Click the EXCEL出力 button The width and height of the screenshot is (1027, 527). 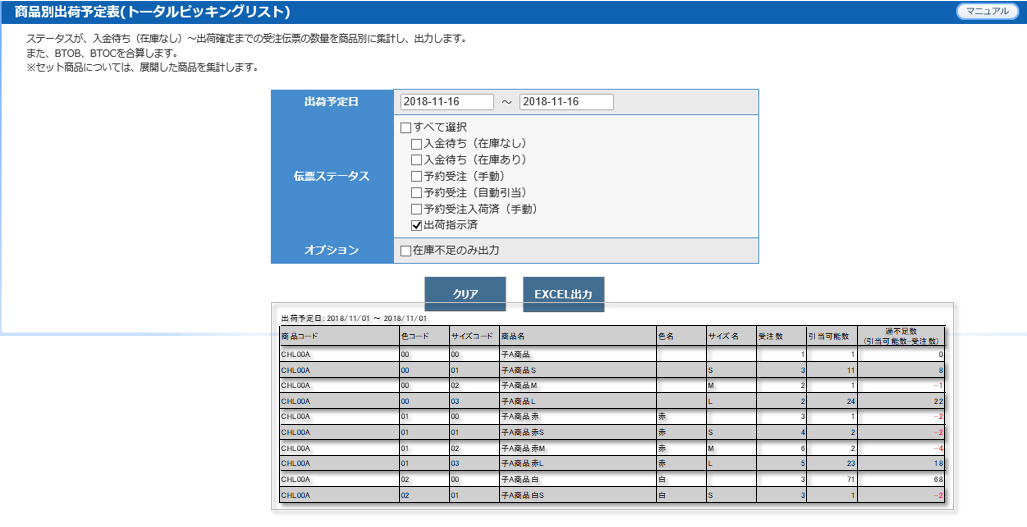pyautogui.click(x=563, y=295)
